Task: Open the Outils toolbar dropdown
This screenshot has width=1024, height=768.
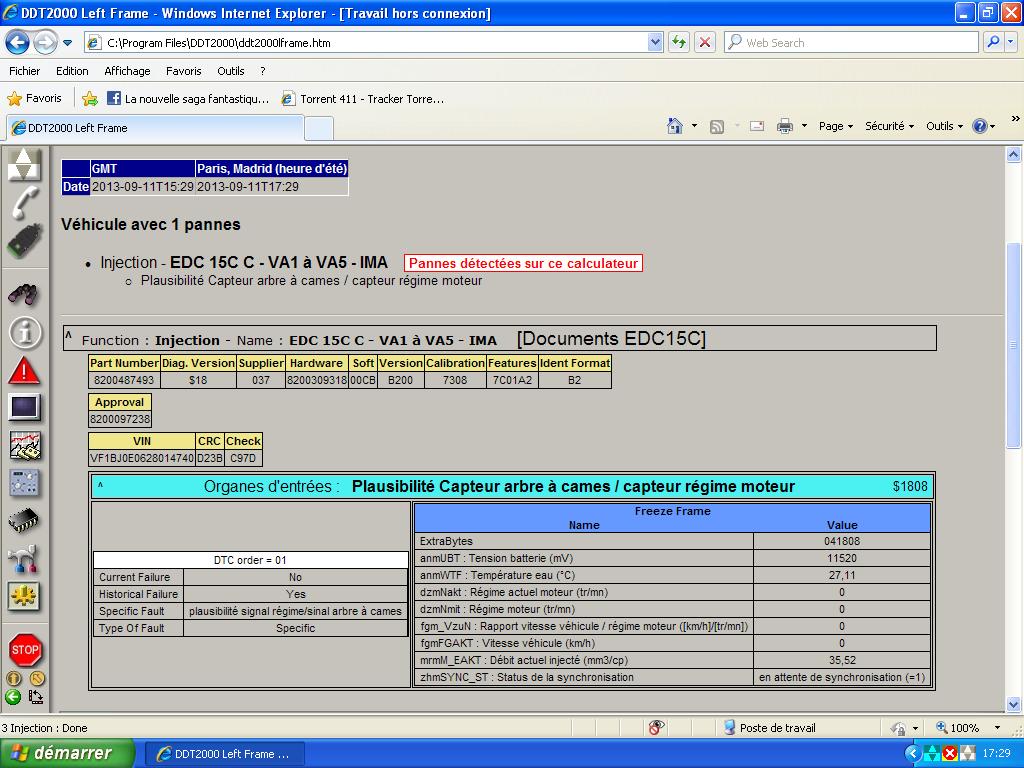Action: point(944,126)
